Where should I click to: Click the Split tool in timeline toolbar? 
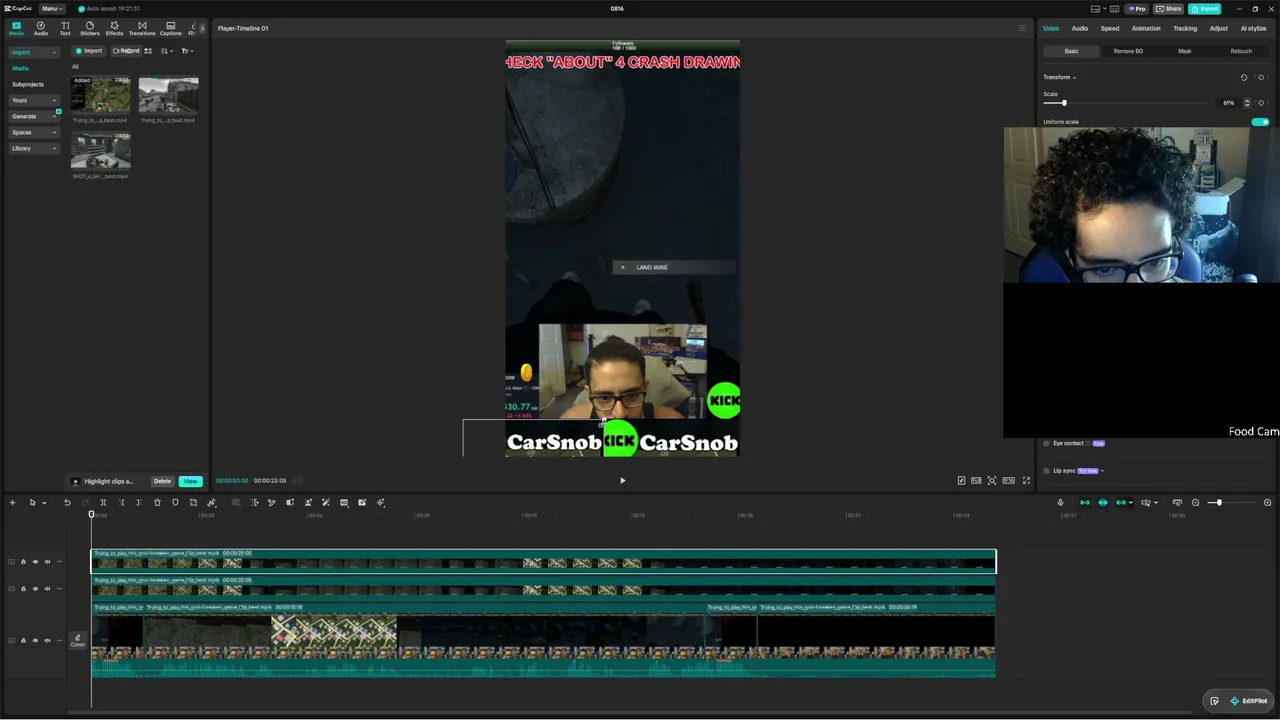click(x=103, y=502)
